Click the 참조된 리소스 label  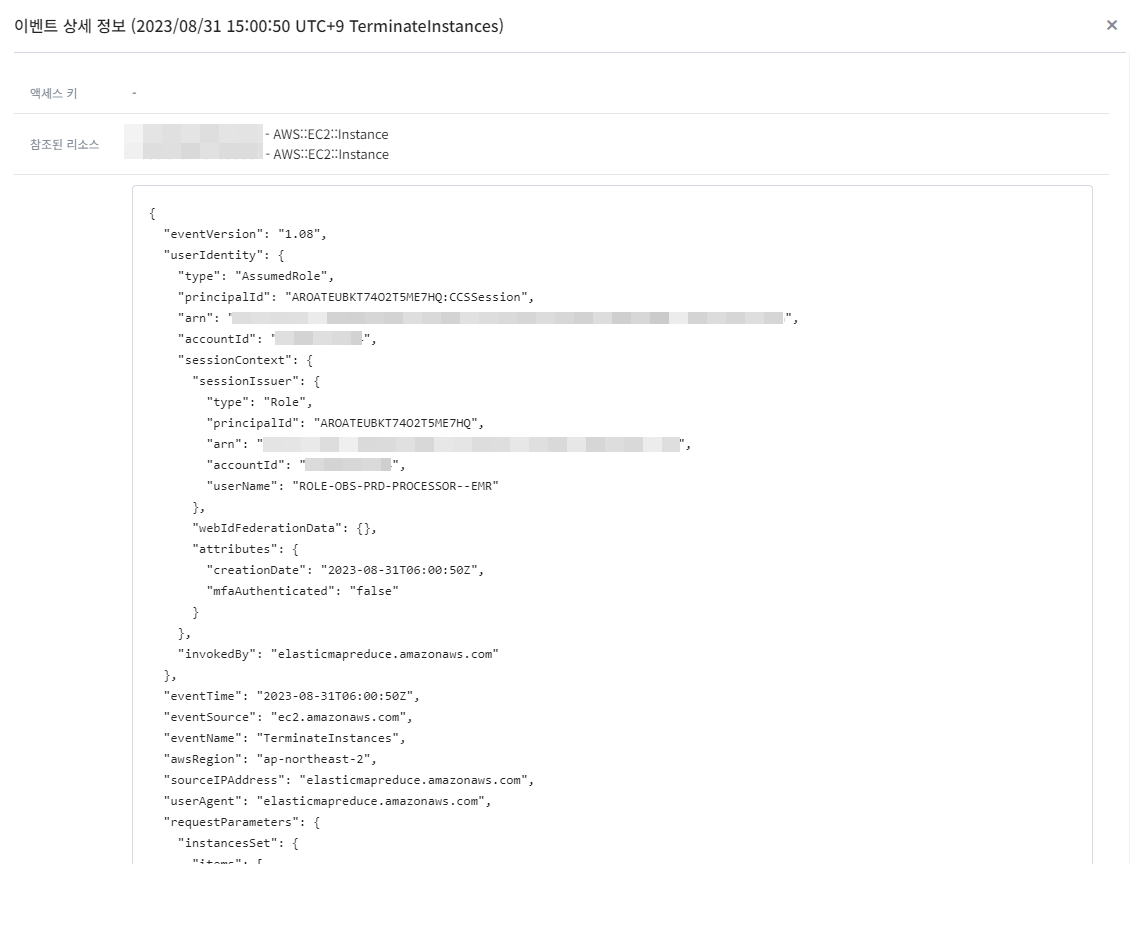tap(64, 144)
